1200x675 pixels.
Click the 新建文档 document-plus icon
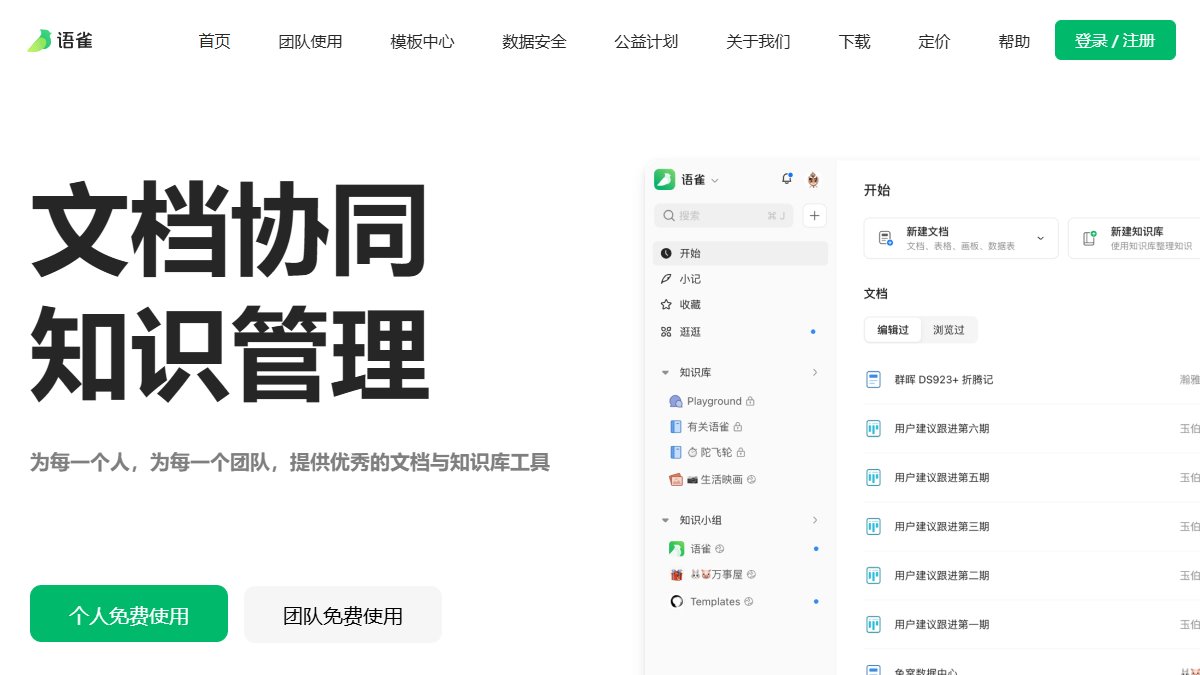pyautogui.click(x=885, y=238)
